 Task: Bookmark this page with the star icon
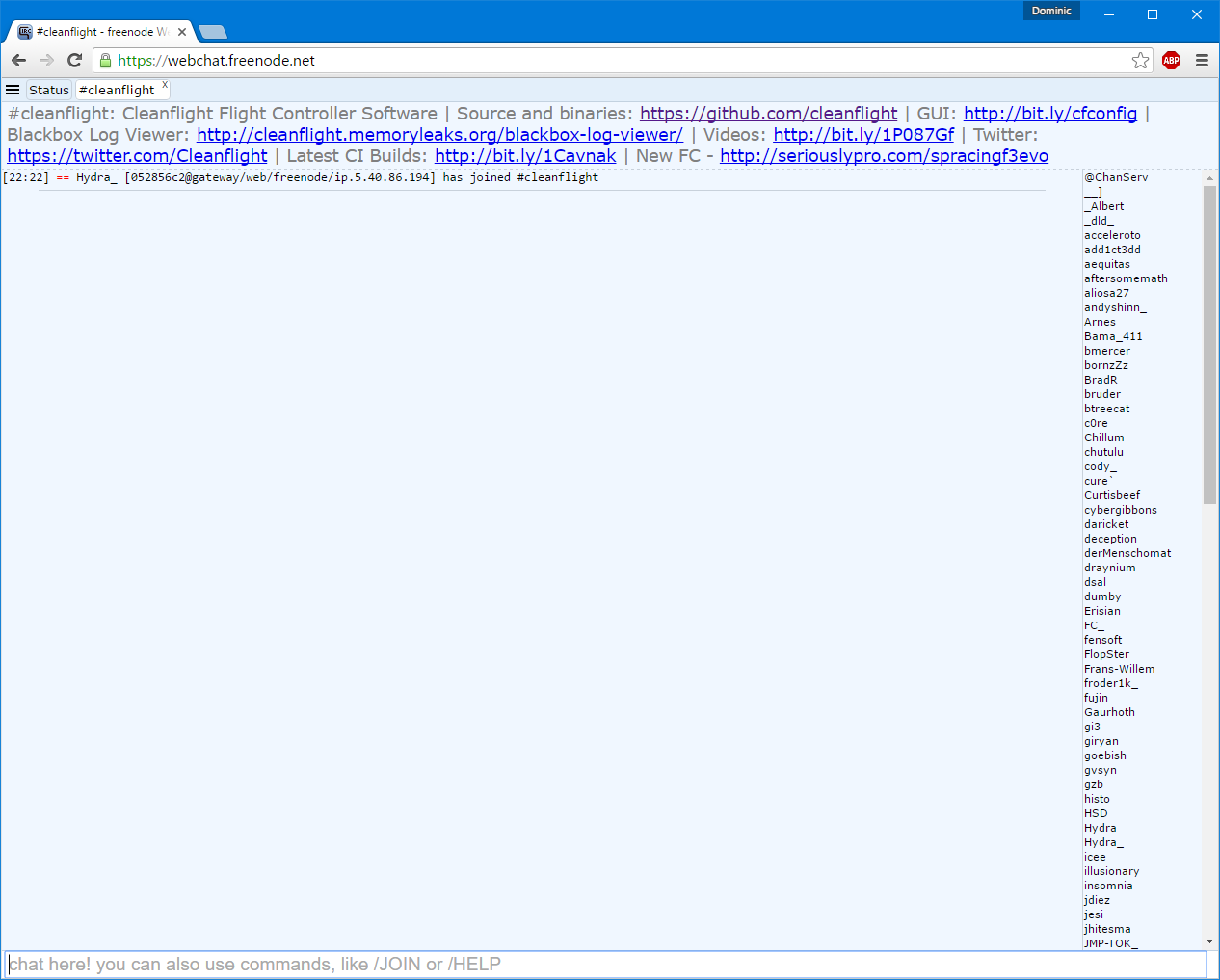click(x=1141, y=61)
